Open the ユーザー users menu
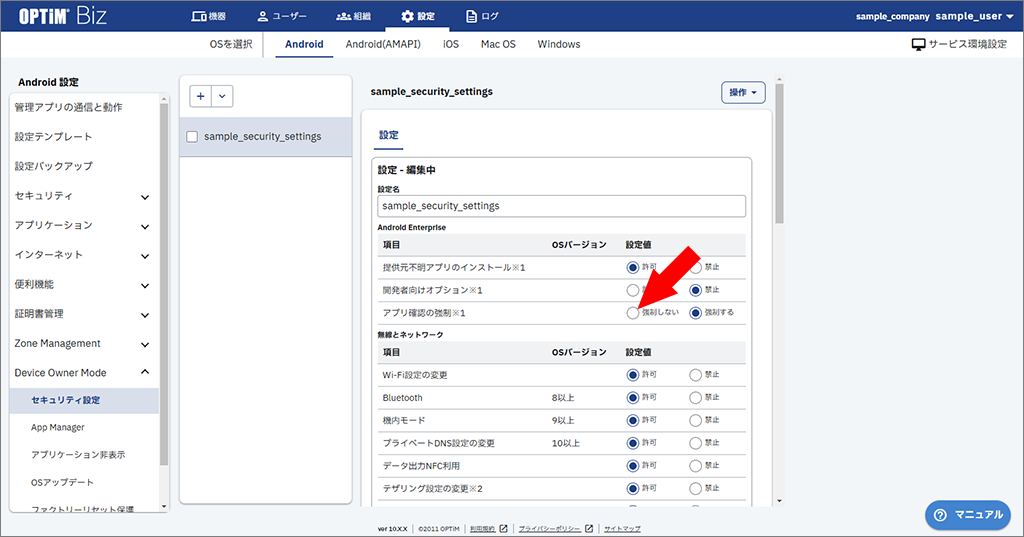The width and height of the screenshot is (1024, 537). tap(281, 16)
